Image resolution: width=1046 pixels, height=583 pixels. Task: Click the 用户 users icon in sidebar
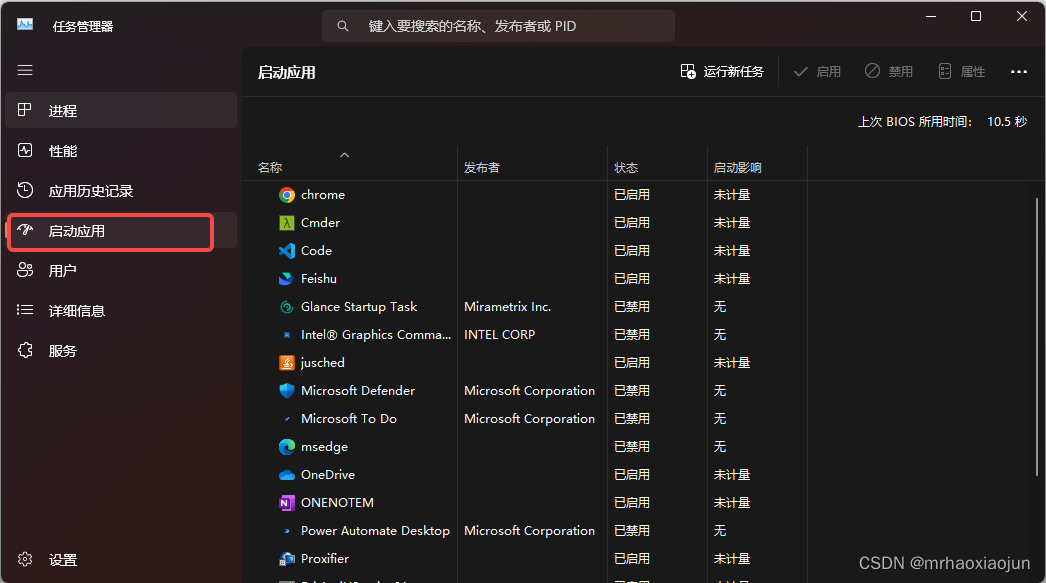[x=25, y=270]
